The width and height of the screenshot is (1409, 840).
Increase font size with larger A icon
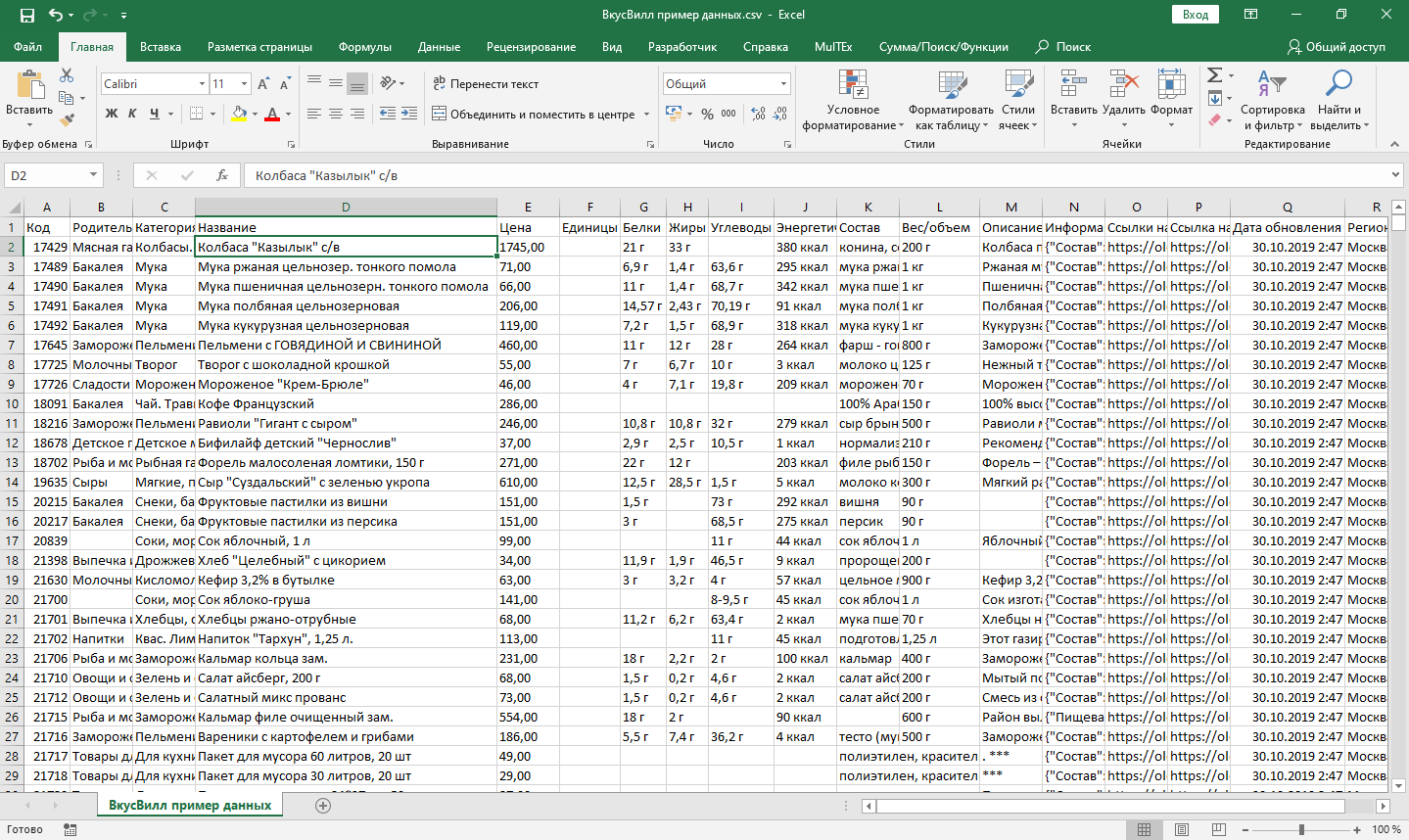tap(263, 84)
